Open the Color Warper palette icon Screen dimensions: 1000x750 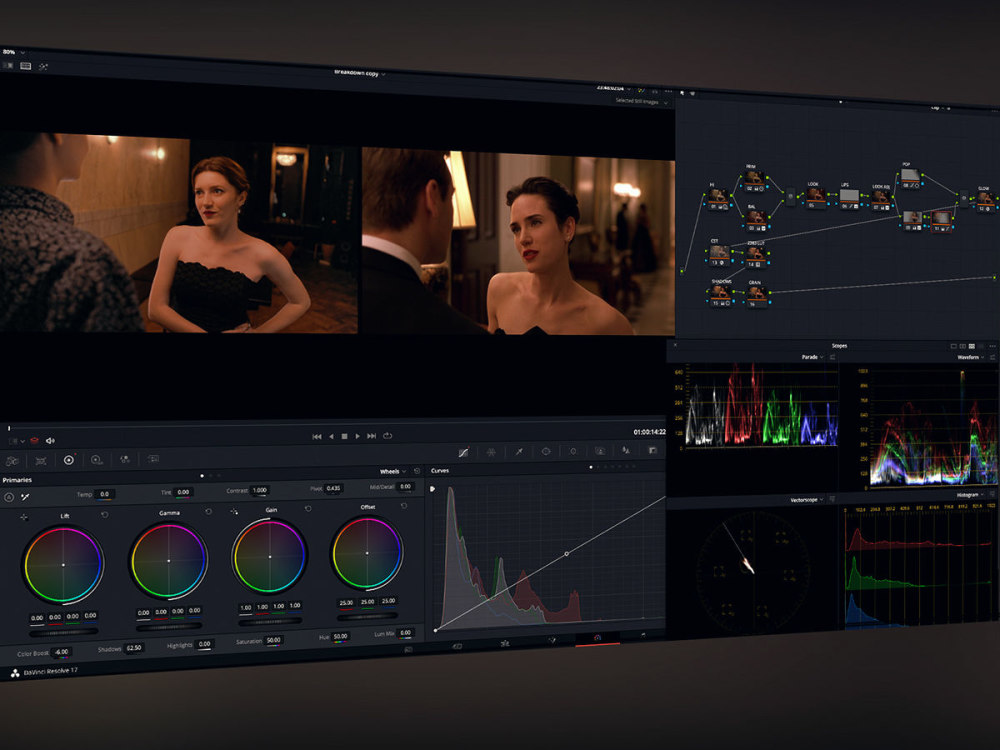(491, 452)
